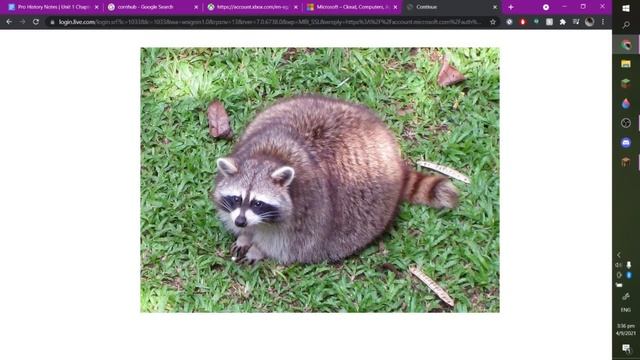Click the padlock site info icon
640x360 pixels.
tap(52, 22)
